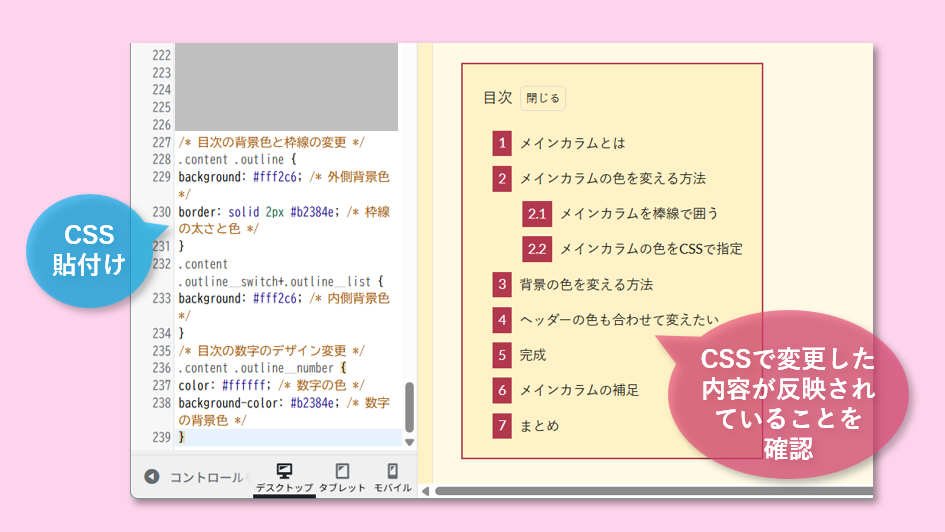Click the preview pane horizontal scrollbar thumb

(654, 491)
